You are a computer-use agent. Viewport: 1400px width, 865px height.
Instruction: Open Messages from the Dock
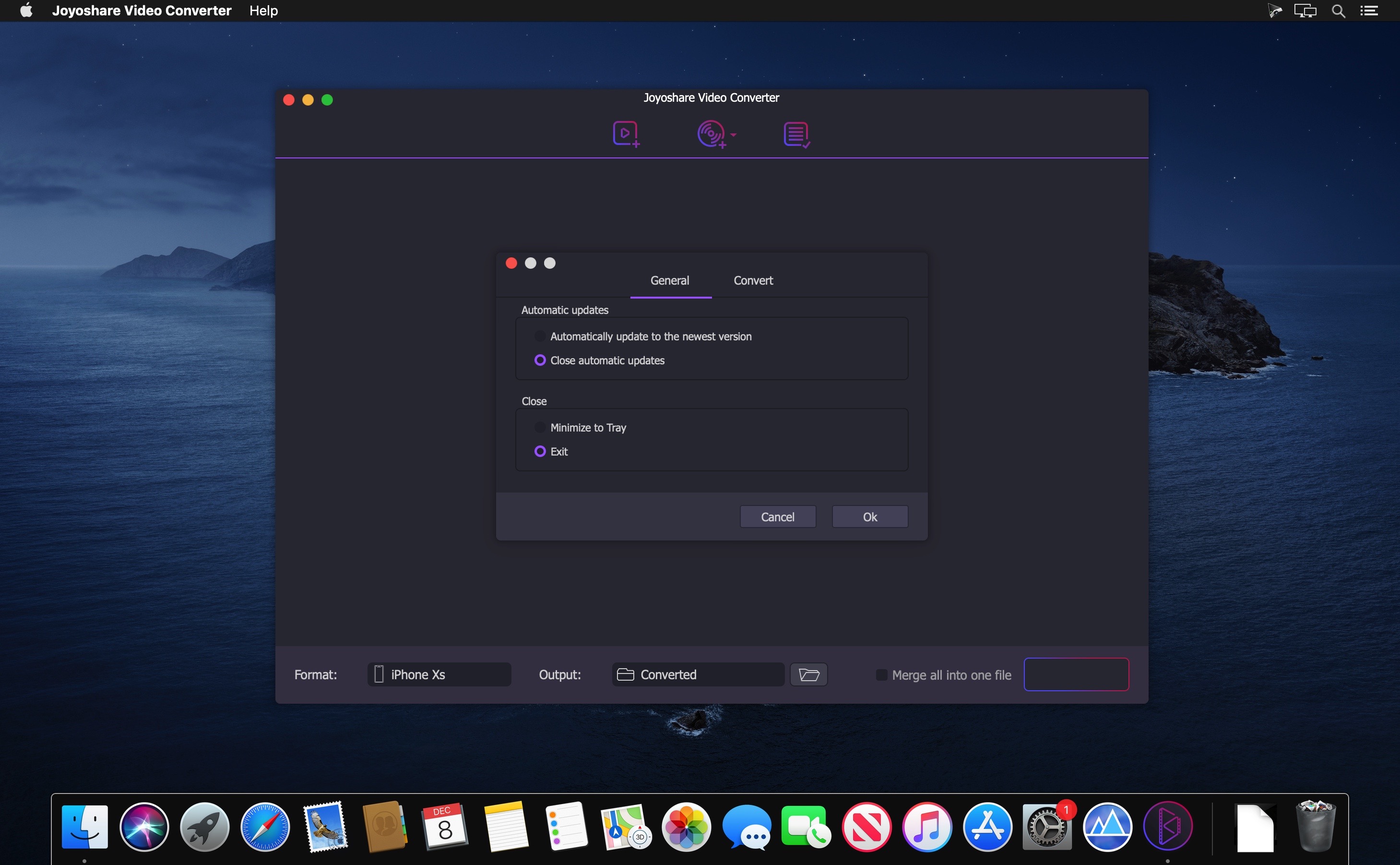pyautogui.click(x=747, y=827)
